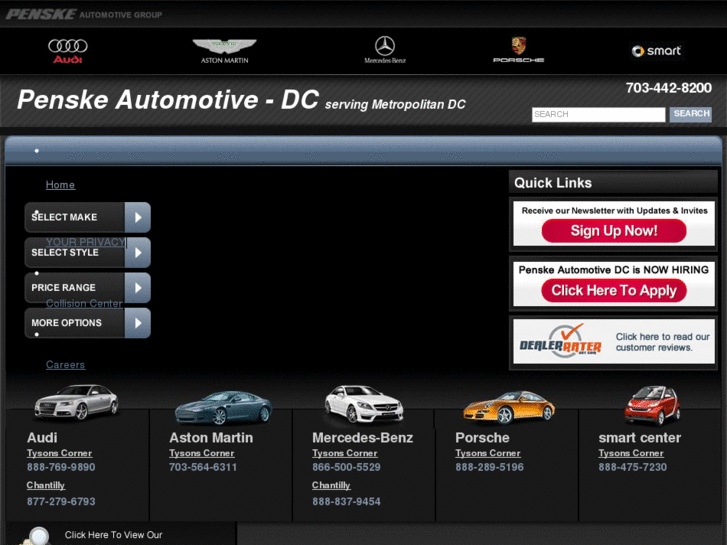The image size is (727, 545).
Task: Expand the Price Range dropdown
Action: pos(87,288)
